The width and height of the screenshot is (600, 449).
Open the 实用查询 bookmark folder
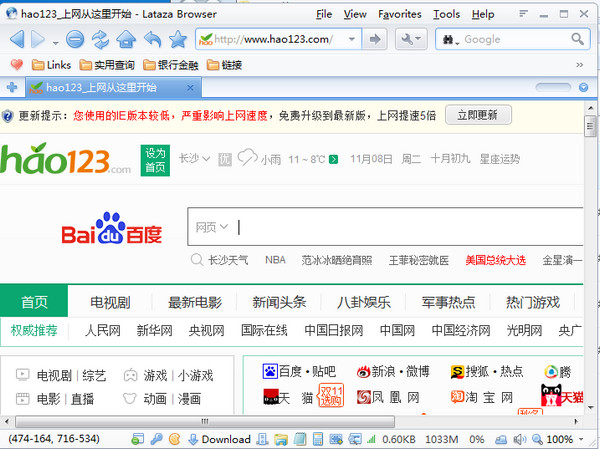107,65
